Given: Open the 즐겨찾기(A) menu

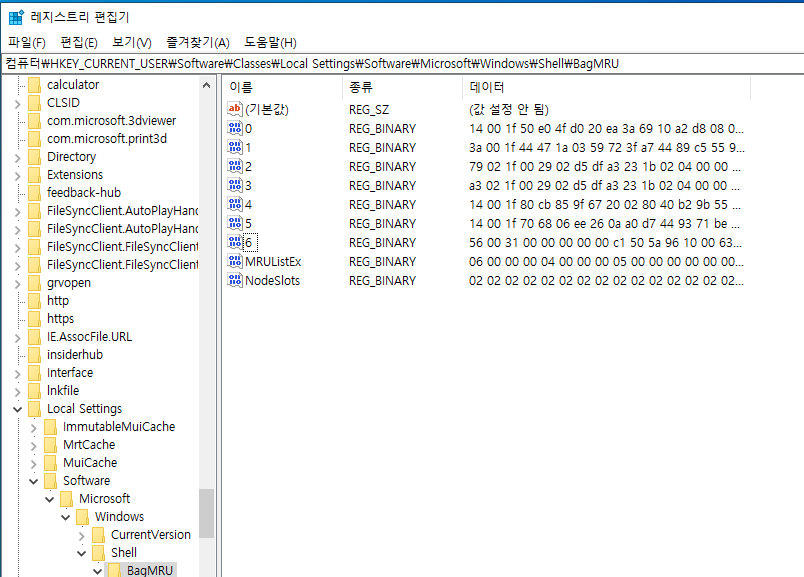Looking at the screenshot, I should pyautogui.click(x=198, y=43).
